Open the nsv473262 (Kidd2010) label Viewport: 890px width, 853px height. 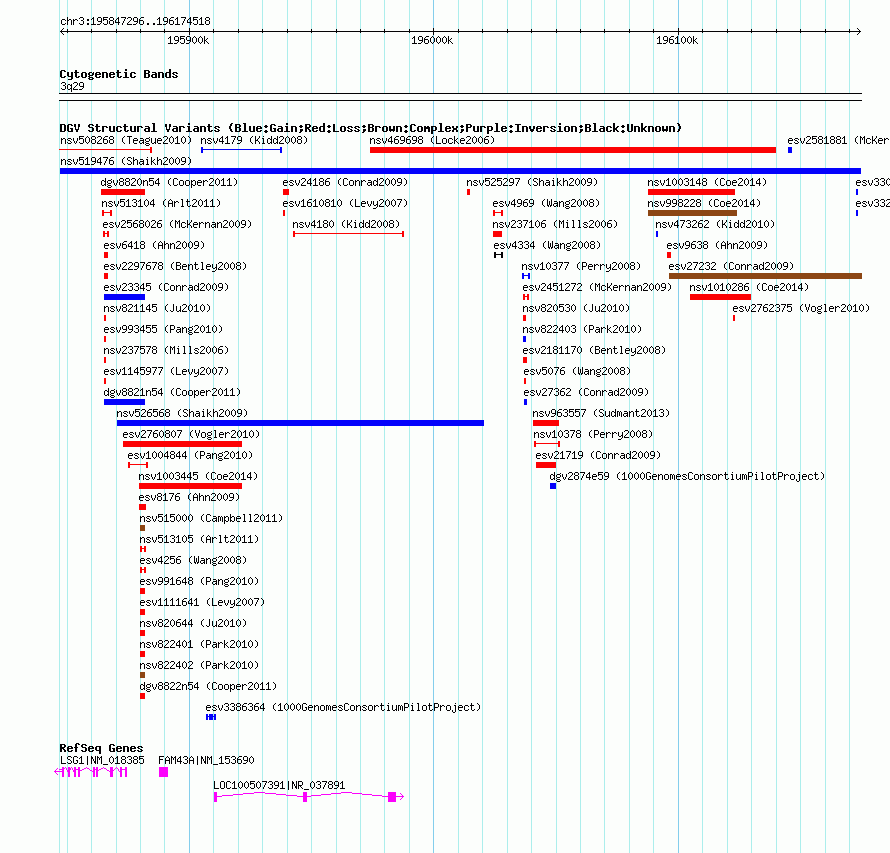click(x=715, y=224)
